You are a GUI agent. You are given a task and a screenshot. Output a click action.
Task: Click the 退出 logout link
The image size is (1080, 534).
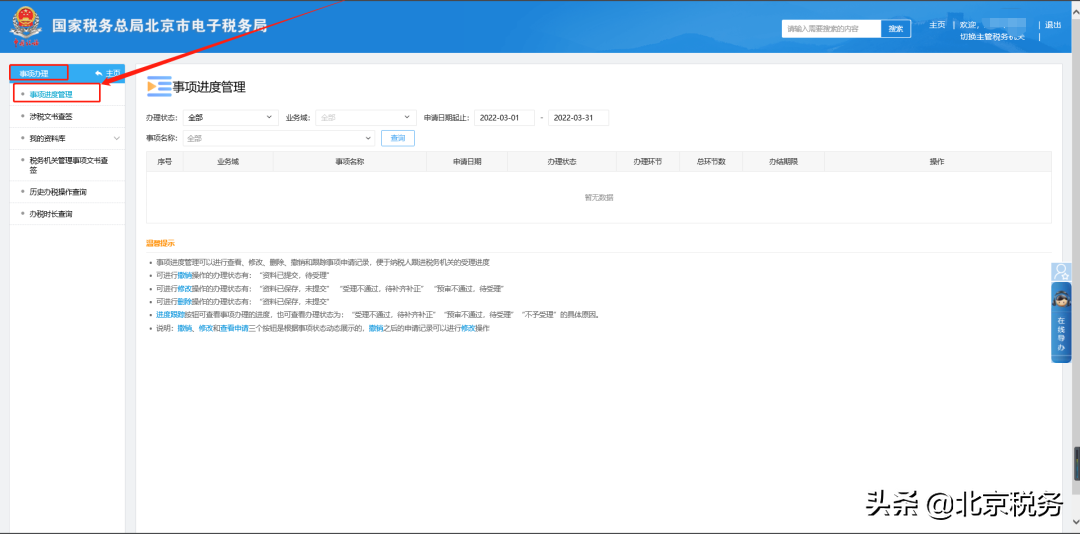[1053, 25]
